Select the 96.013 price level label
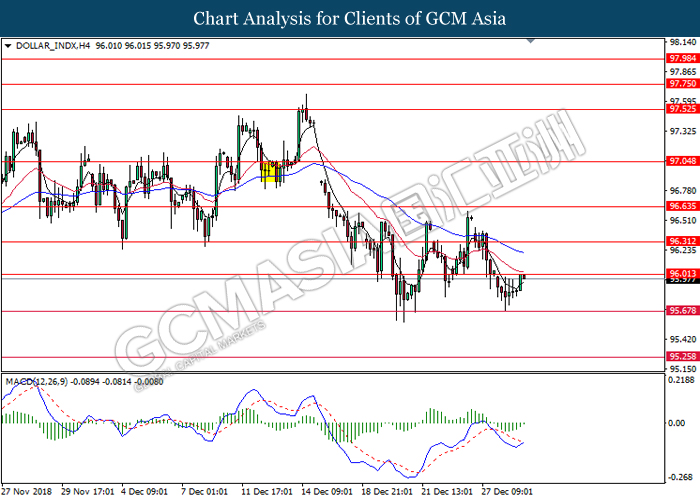The image size is (700, 500). tap(683, 274)
